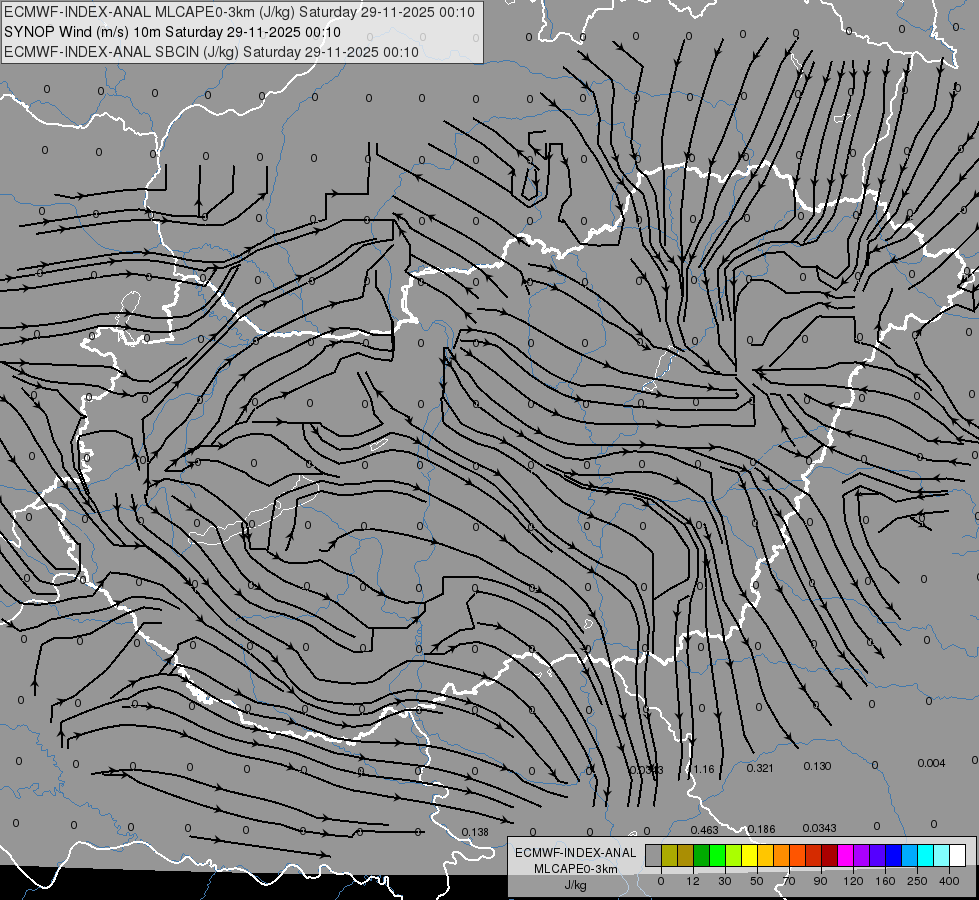
Task: Select the SYNOP Wind 10m header line
Action: click(x=172, y=32)
